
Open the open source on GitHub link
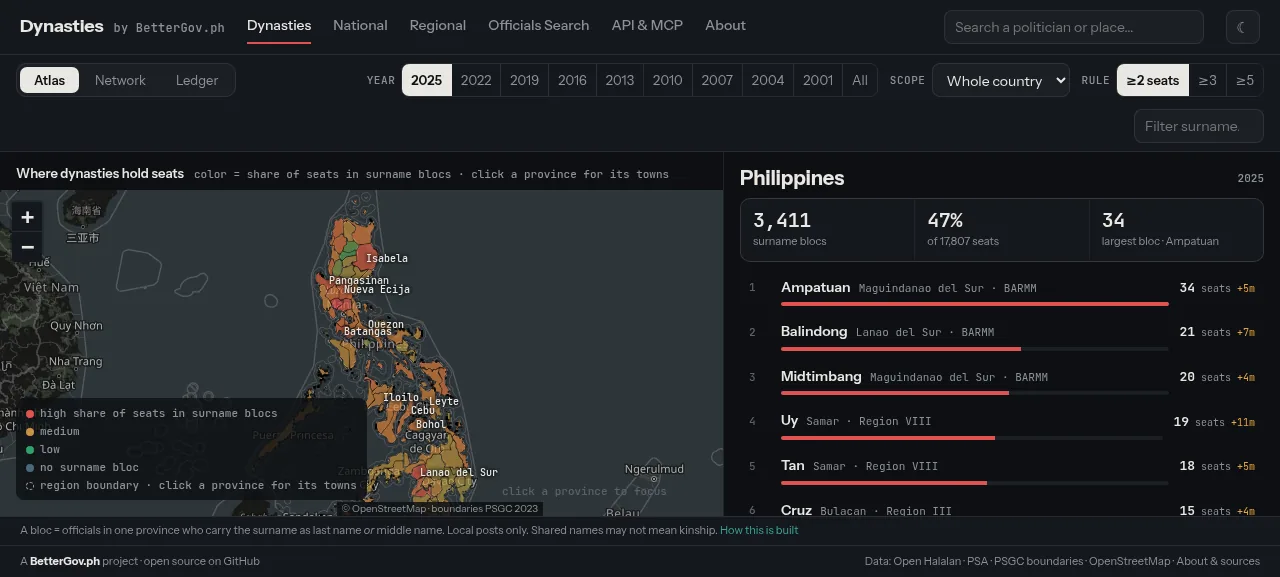(202, 561)
